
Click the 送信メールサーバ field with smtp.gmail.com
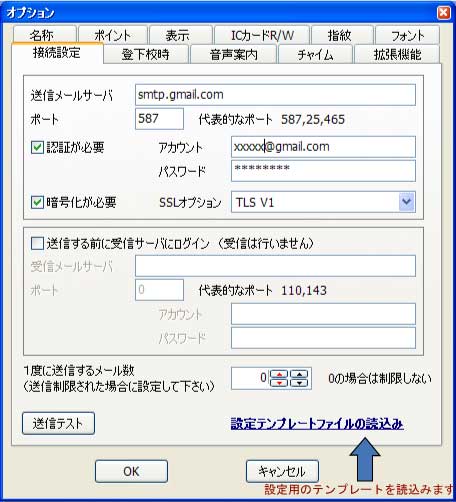coord(275,95)
